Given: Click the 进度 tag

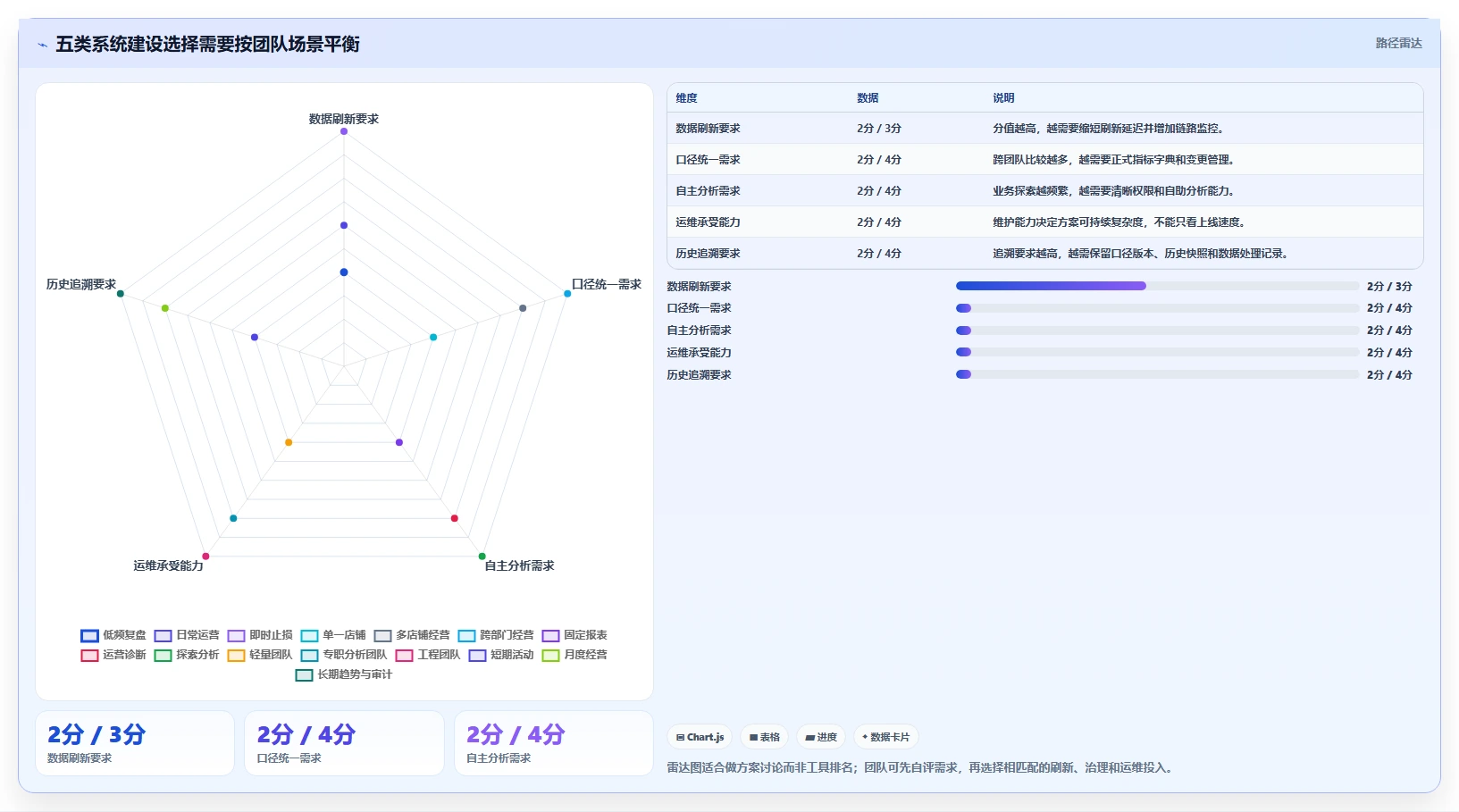Looking at the screenshot, I should (821, 737).
